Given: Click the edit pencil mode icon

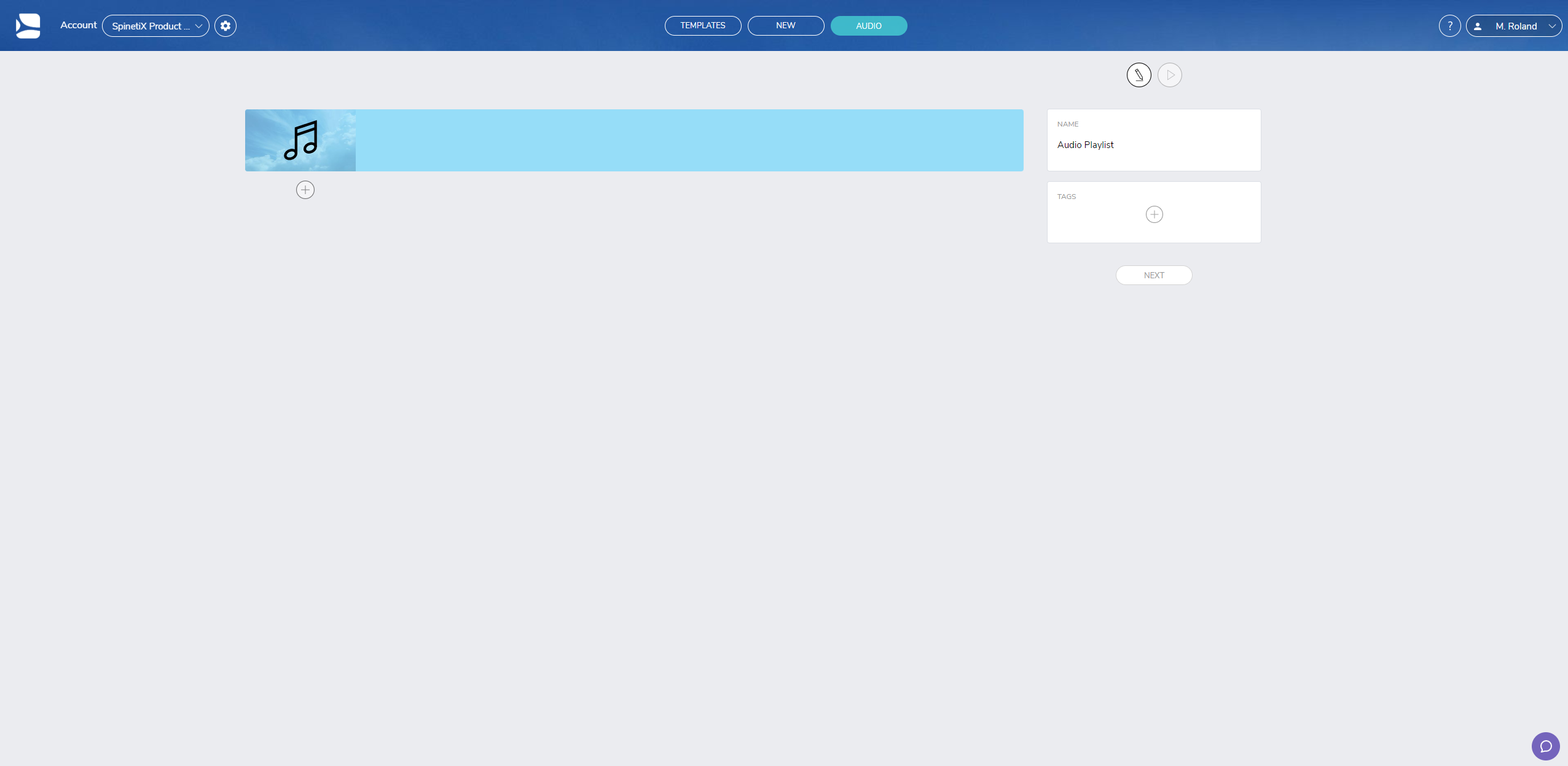Looking at the screenshot, I should click(1139, 75).
